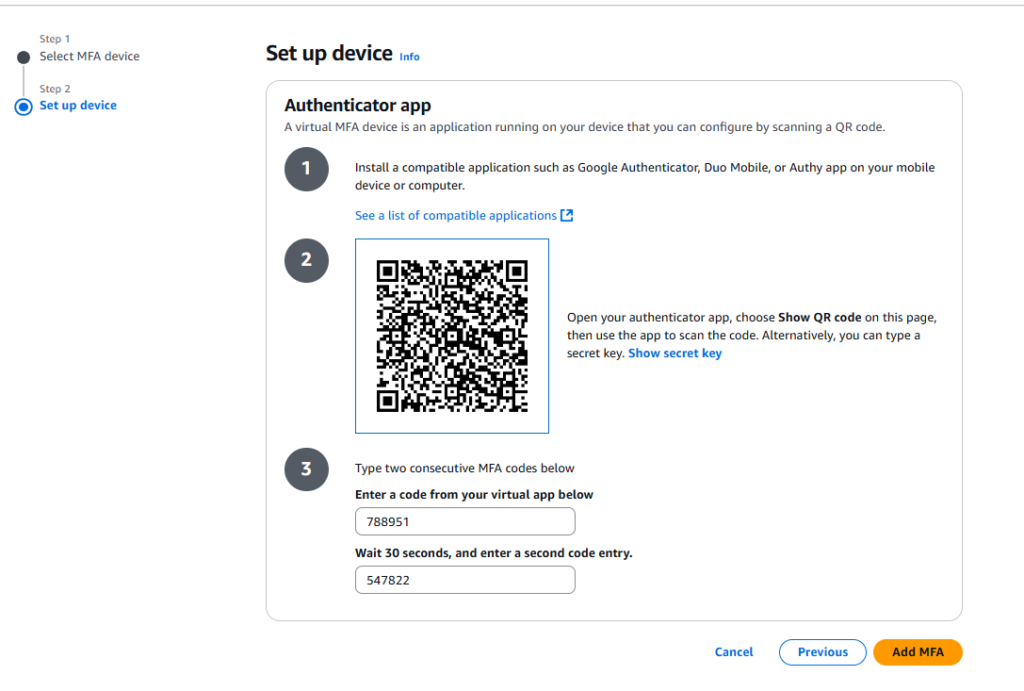Go back with the Previous button
The height and width of the screenshot is (691, 1024).
822,652
